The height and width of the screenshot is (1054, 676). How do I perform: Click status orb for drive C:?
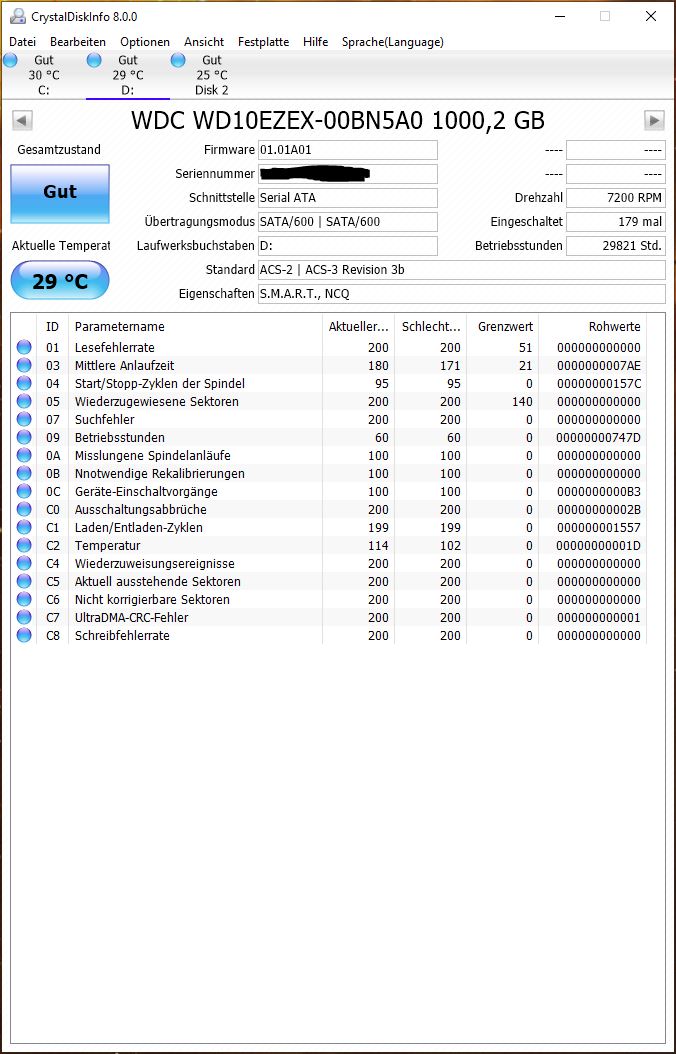pyautogui.click(x=9, y=60)
